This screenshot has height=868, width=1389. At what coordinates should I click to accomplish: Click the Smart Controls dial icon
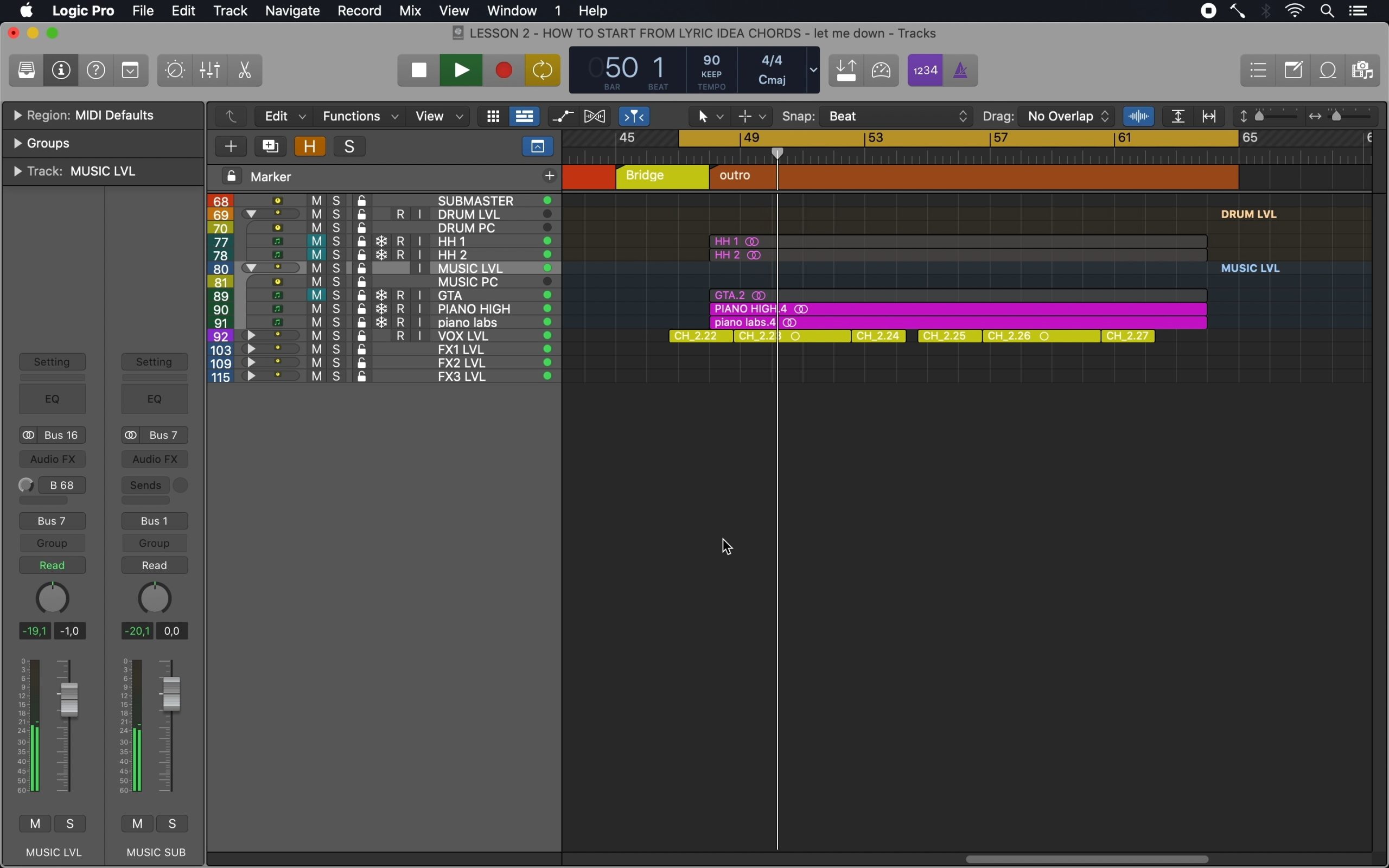coord(175,70)
